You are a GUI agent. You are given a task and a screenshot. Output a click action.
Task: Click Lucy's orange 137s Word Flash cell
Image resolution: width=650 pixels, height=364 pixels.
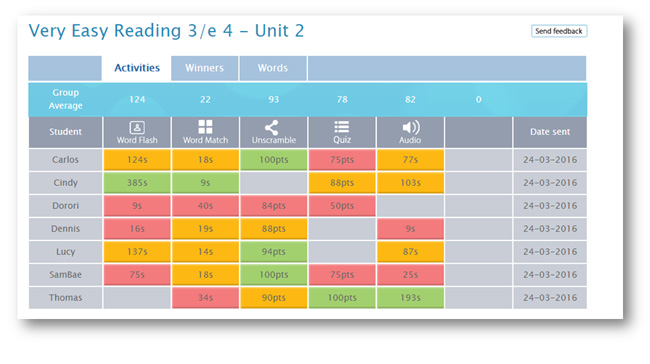[x=137, y=252]
